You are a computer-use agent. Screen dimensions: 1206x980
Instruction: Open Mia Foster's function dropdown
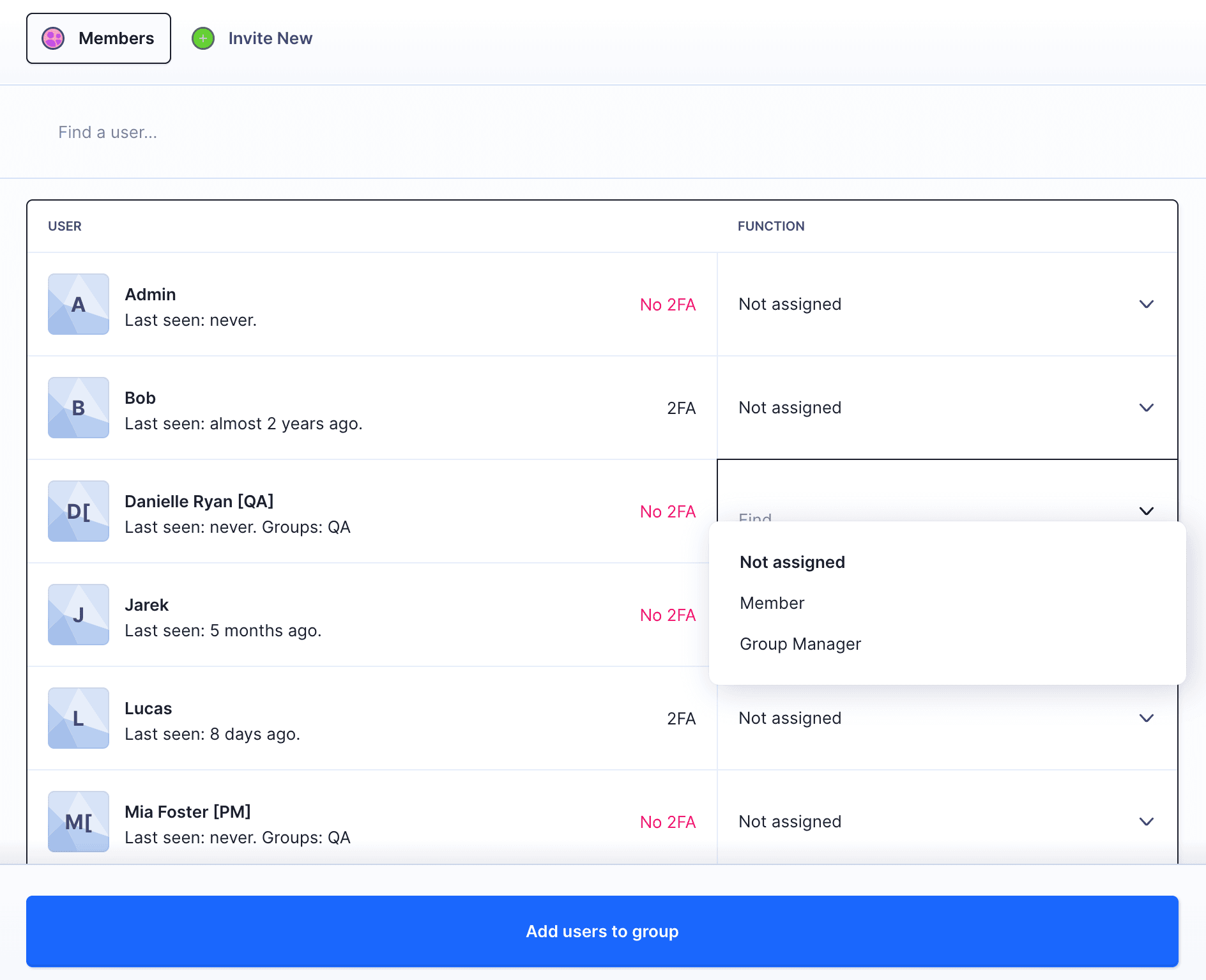1146,822
